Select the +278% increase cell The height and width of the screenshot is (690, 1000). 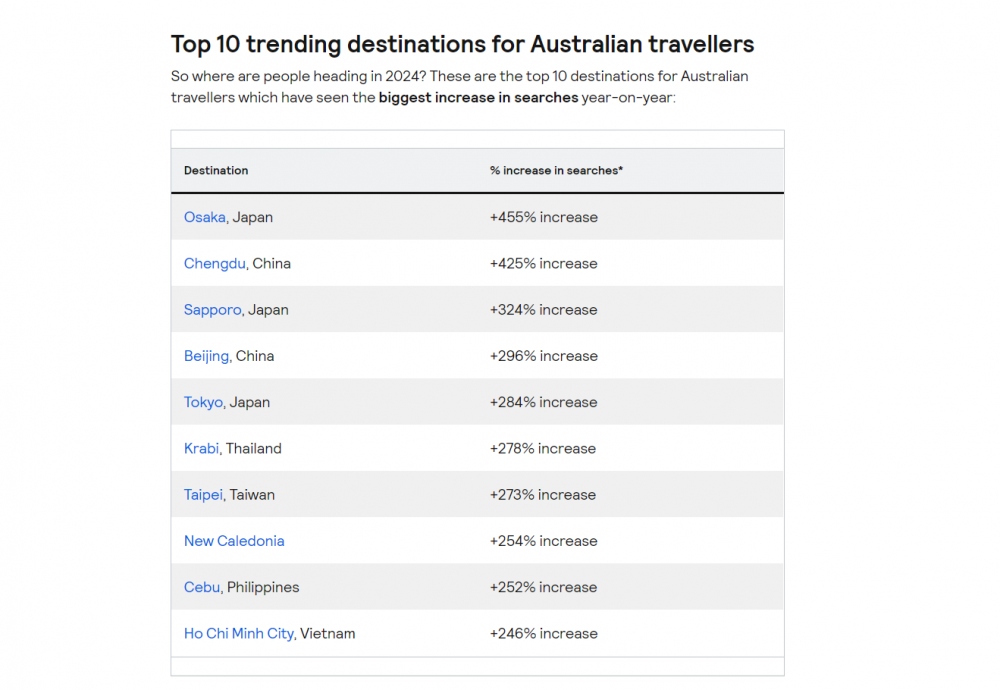coord(543,448)
